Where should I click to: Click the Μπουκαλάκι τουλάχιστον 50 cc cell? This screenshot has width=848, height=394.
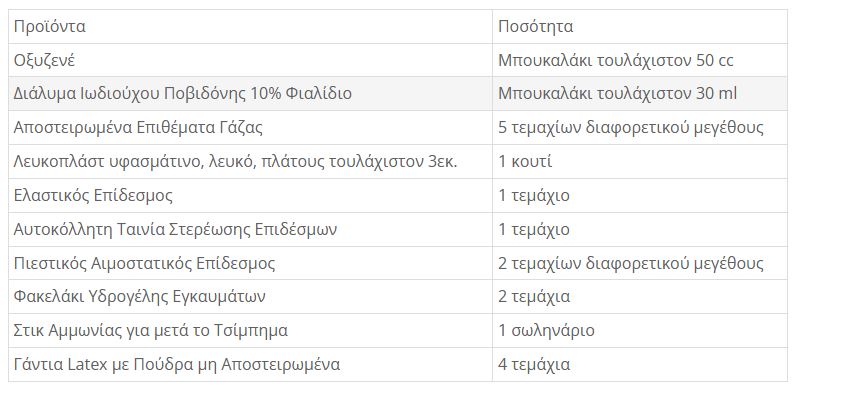click(x=640, y=60)
